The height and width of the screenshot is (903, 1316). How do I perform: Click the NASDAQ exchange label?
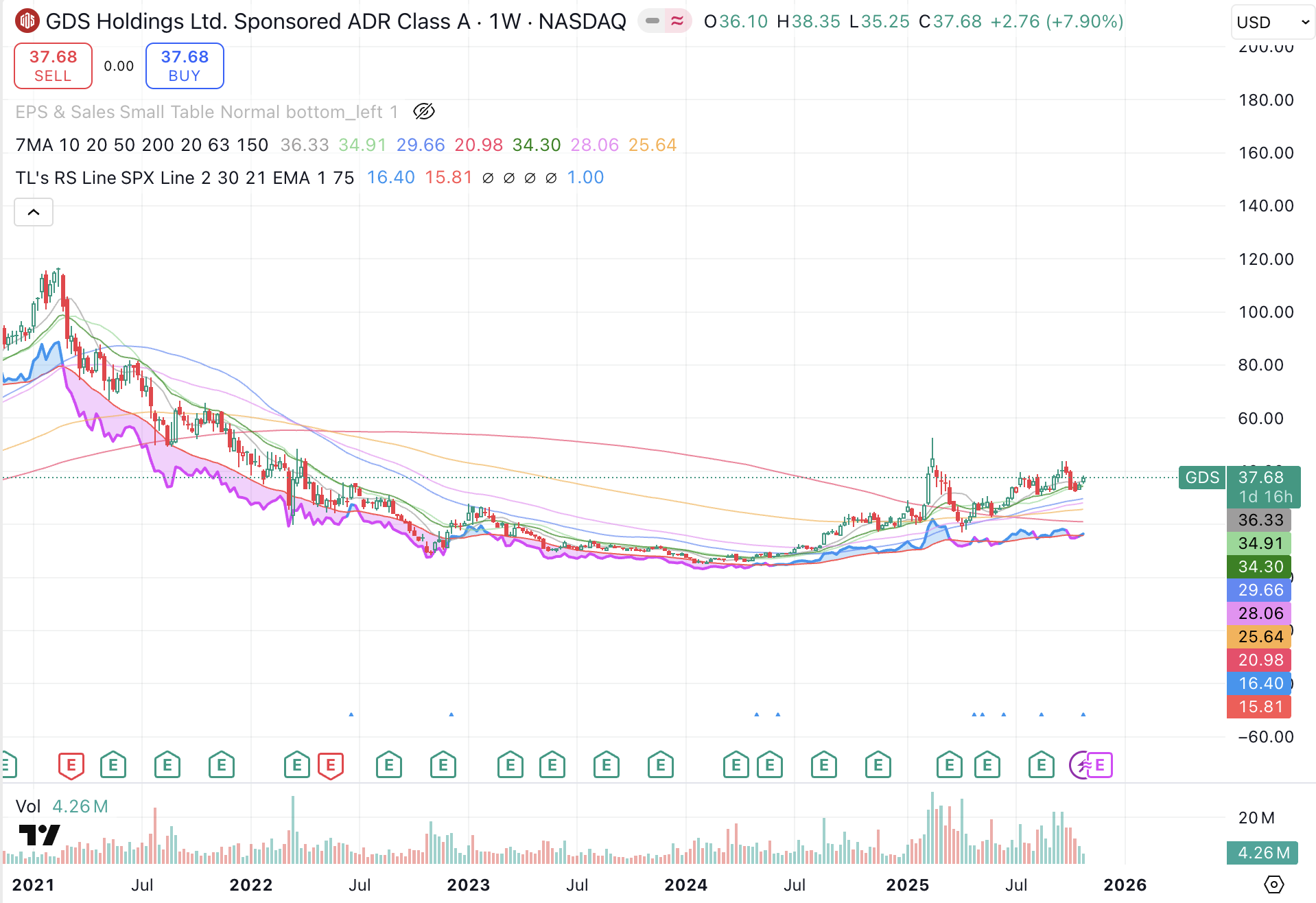pos(582,21)
